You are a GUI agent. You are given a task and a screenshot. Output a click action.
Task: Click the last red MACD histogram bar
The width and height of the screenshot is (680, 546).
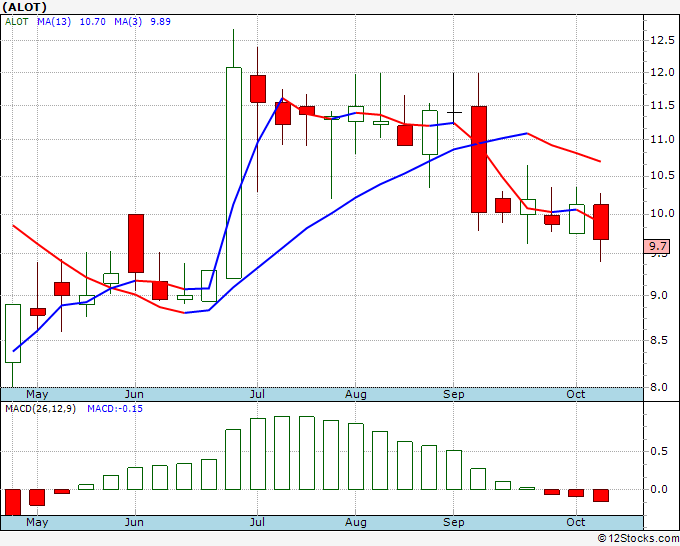(x=601, y=495)
